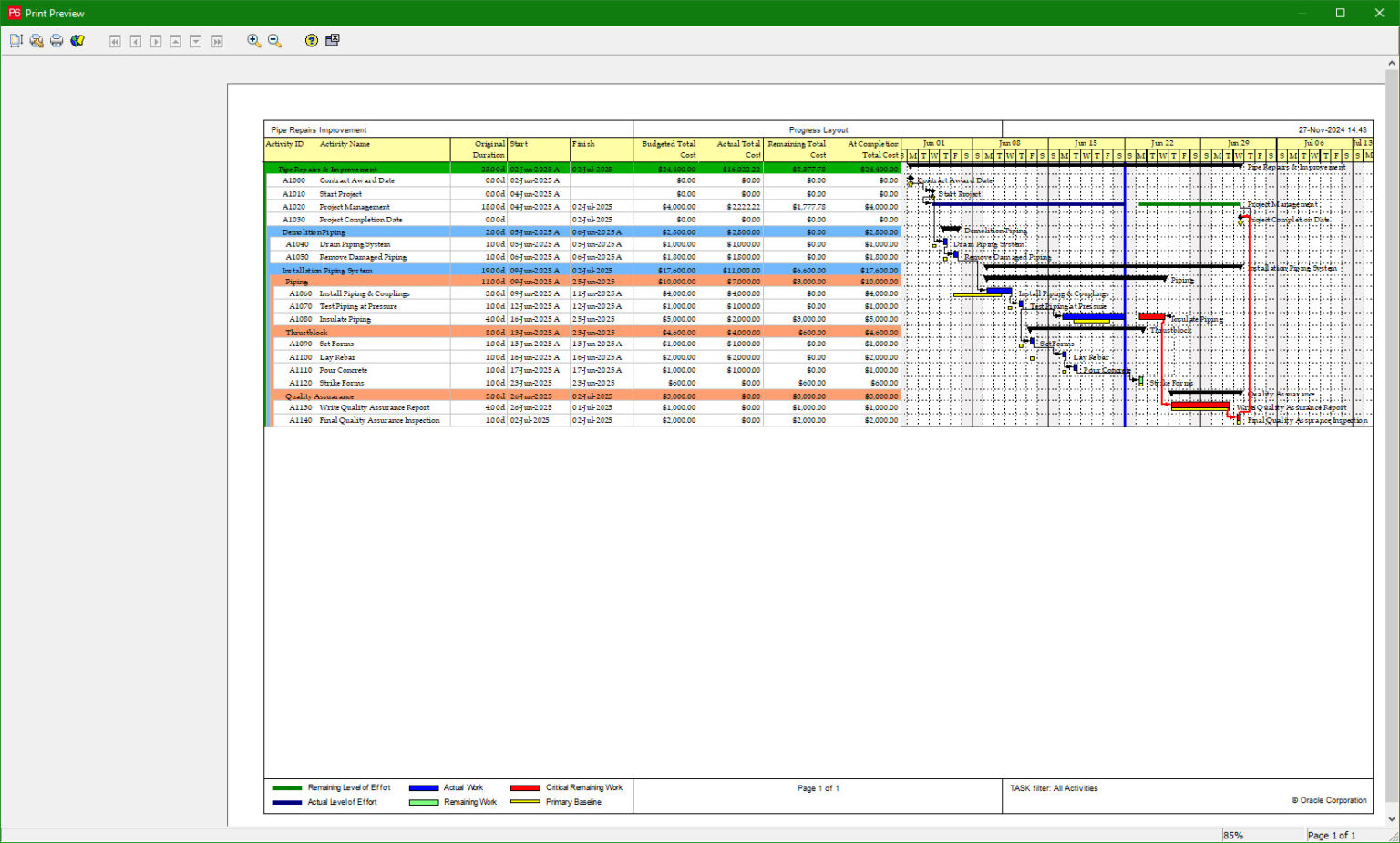Click the Installation Piping System row

tap(582, 270)
